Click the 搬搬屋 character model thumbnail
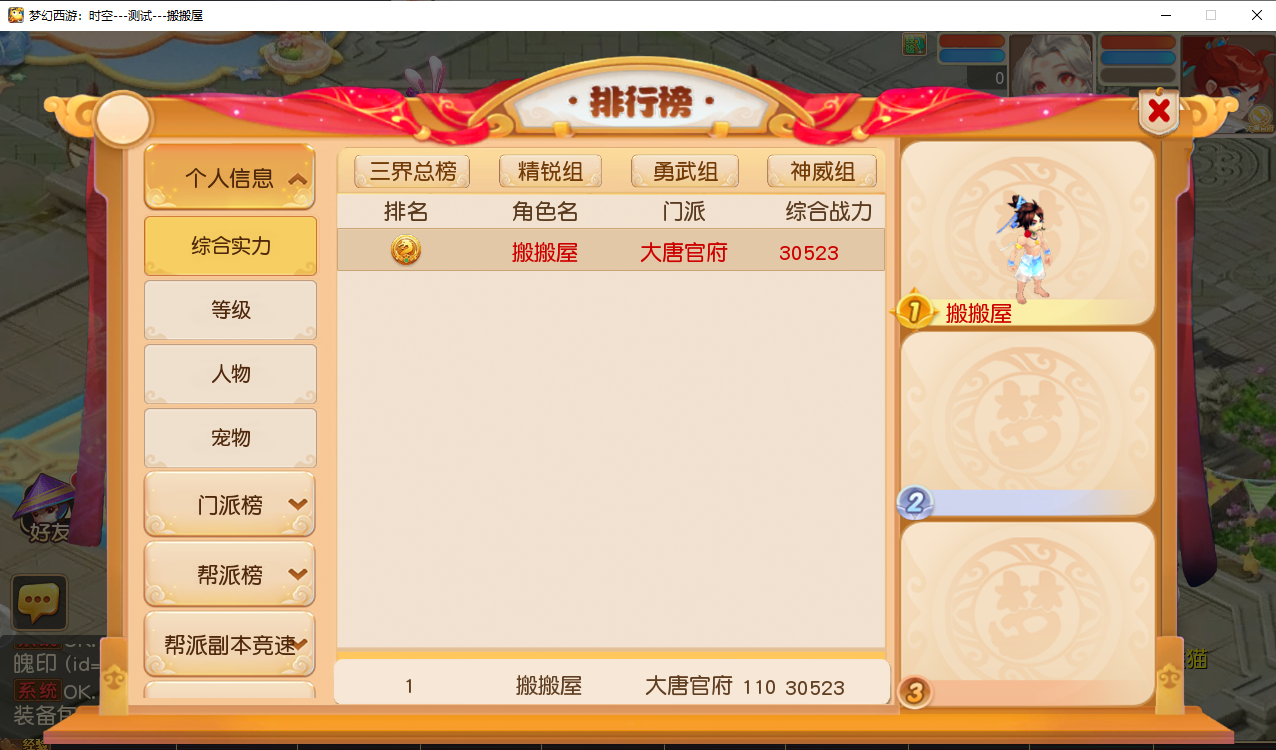The width and height of the screenshot is (1276, 750). click(x=1027, y=247)
